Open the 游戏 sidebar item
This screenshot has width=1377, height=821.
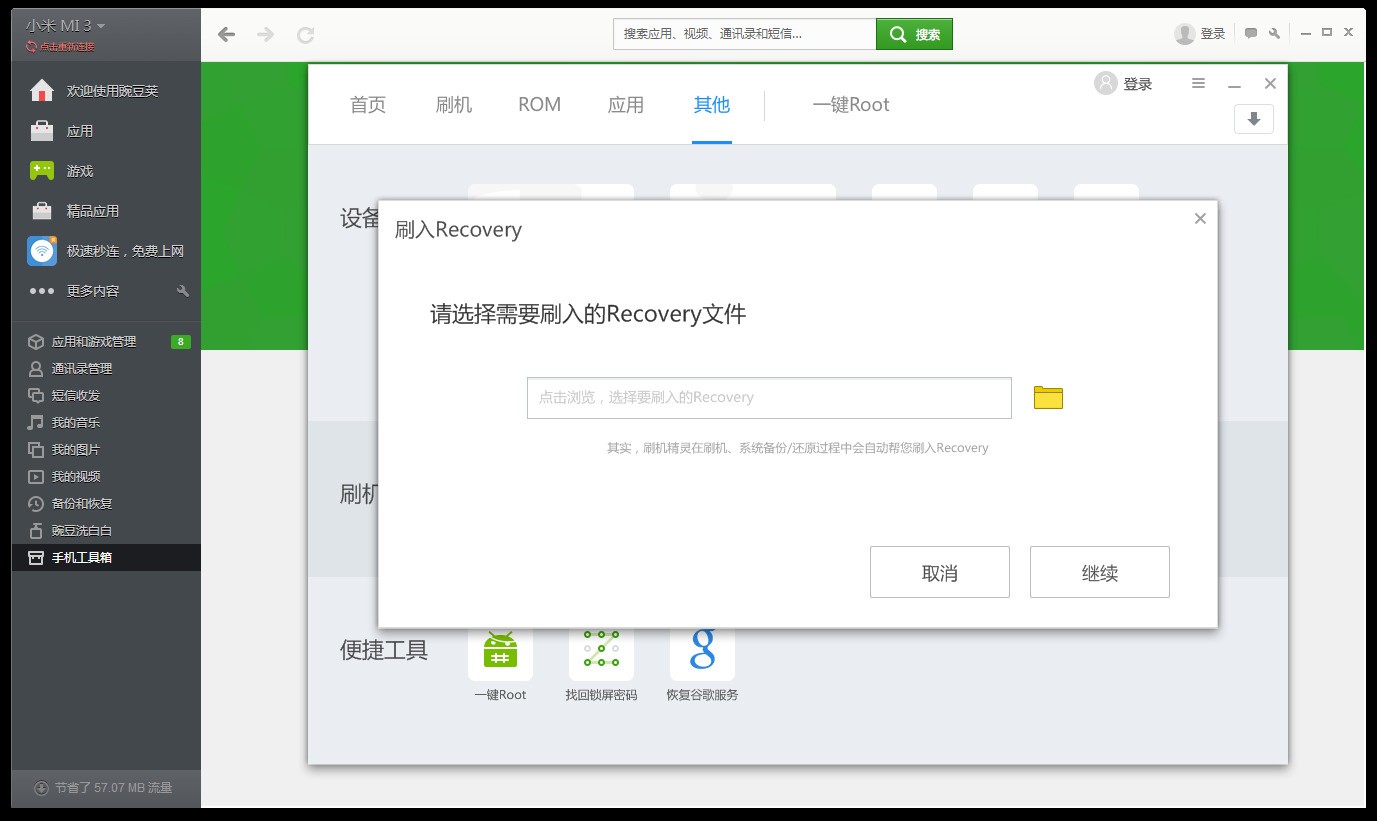[x=106, y=171]
